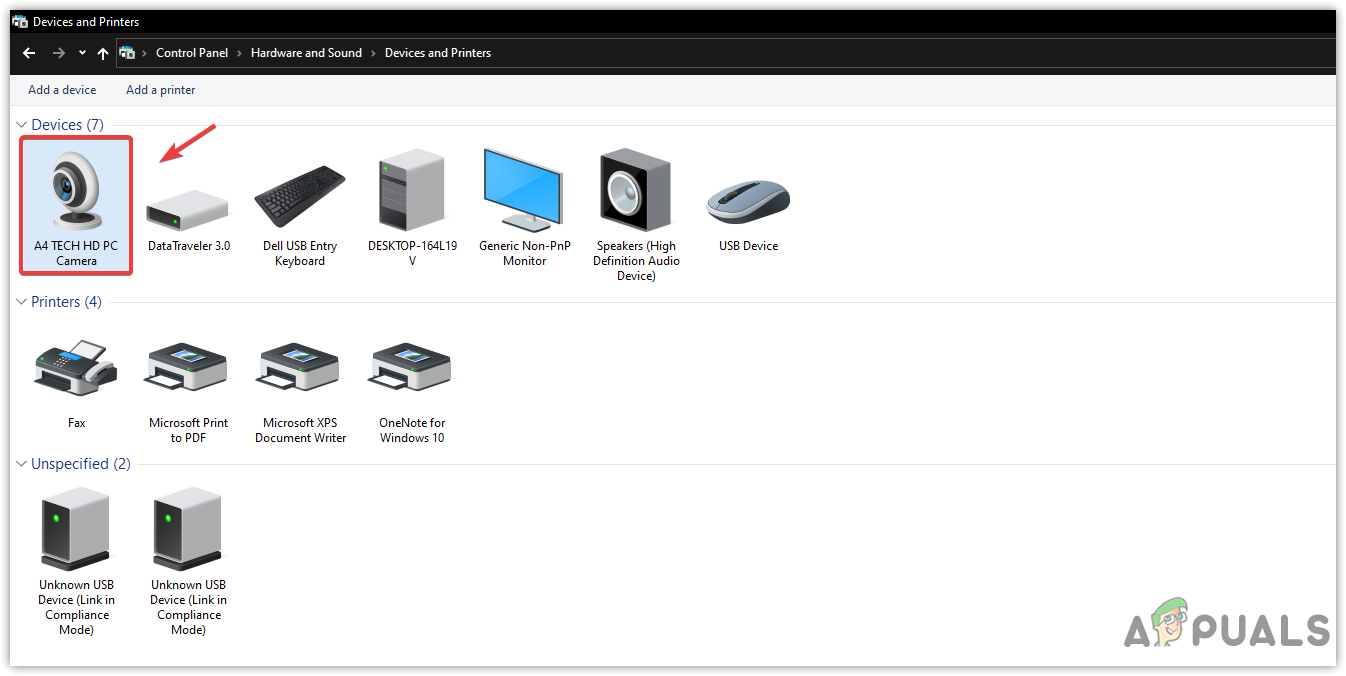Viewport: 1346px width, 676px height.
Task: Select the A4 TECH HD PC Camera icon
Action: 76,190
